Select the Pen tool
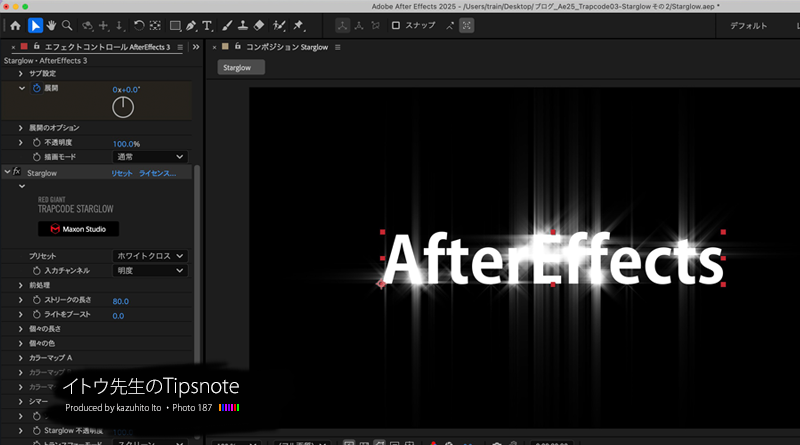Screen dimensions: 800x445 click(x=191, y=26)
